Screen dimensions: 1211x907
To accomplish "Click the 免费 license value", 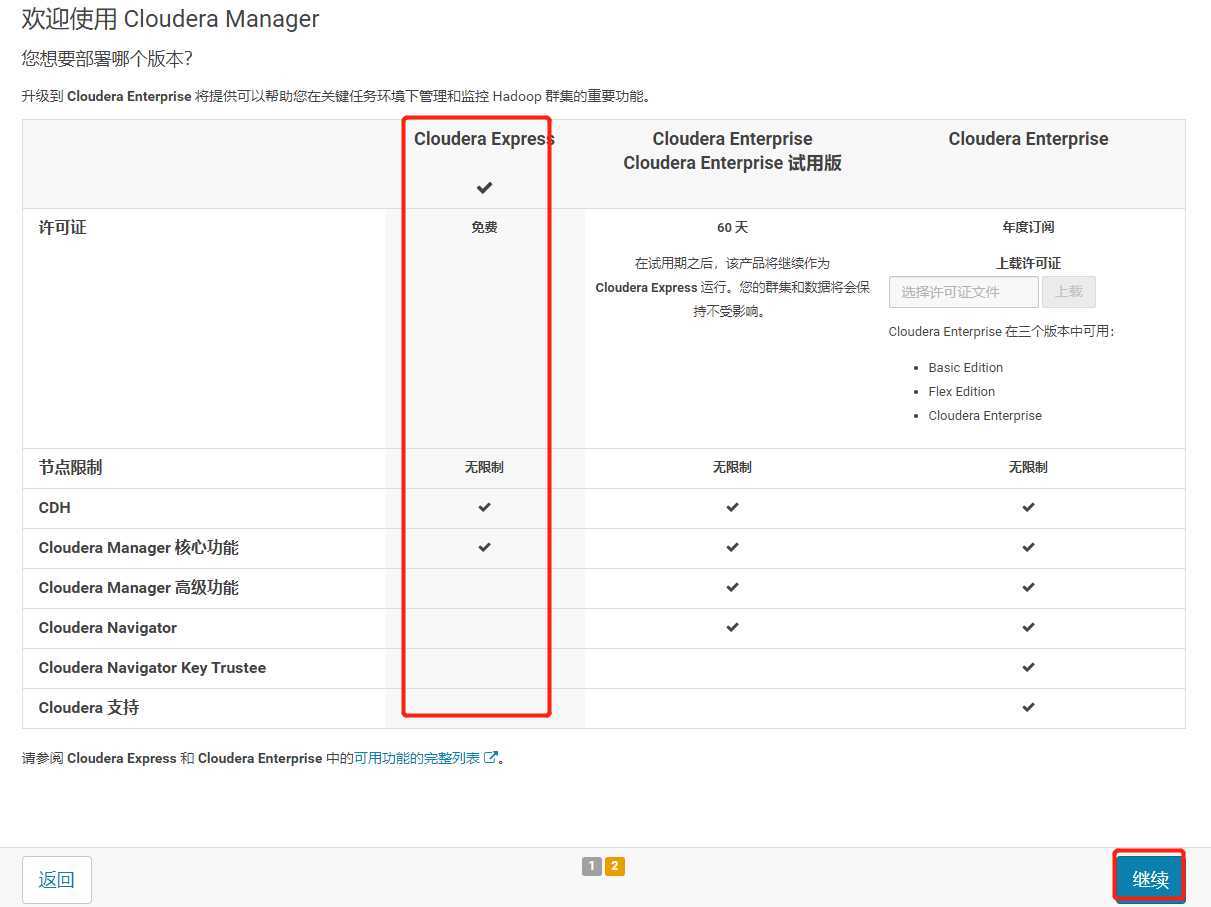I will (484, 227).
